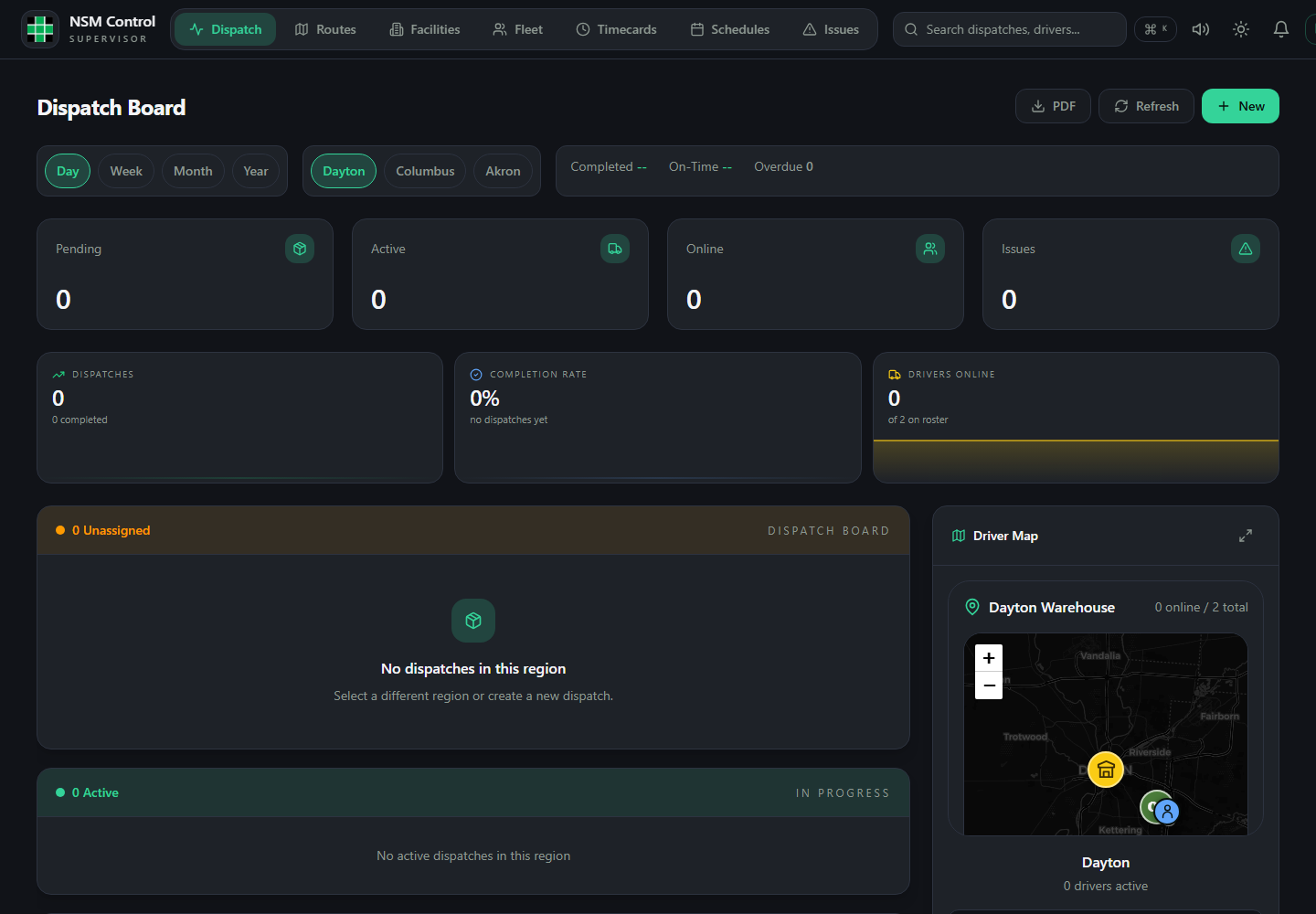Screen dimensions: 1316x914
Task: Click the blue driver marker on map
Action: (1166, 811)
